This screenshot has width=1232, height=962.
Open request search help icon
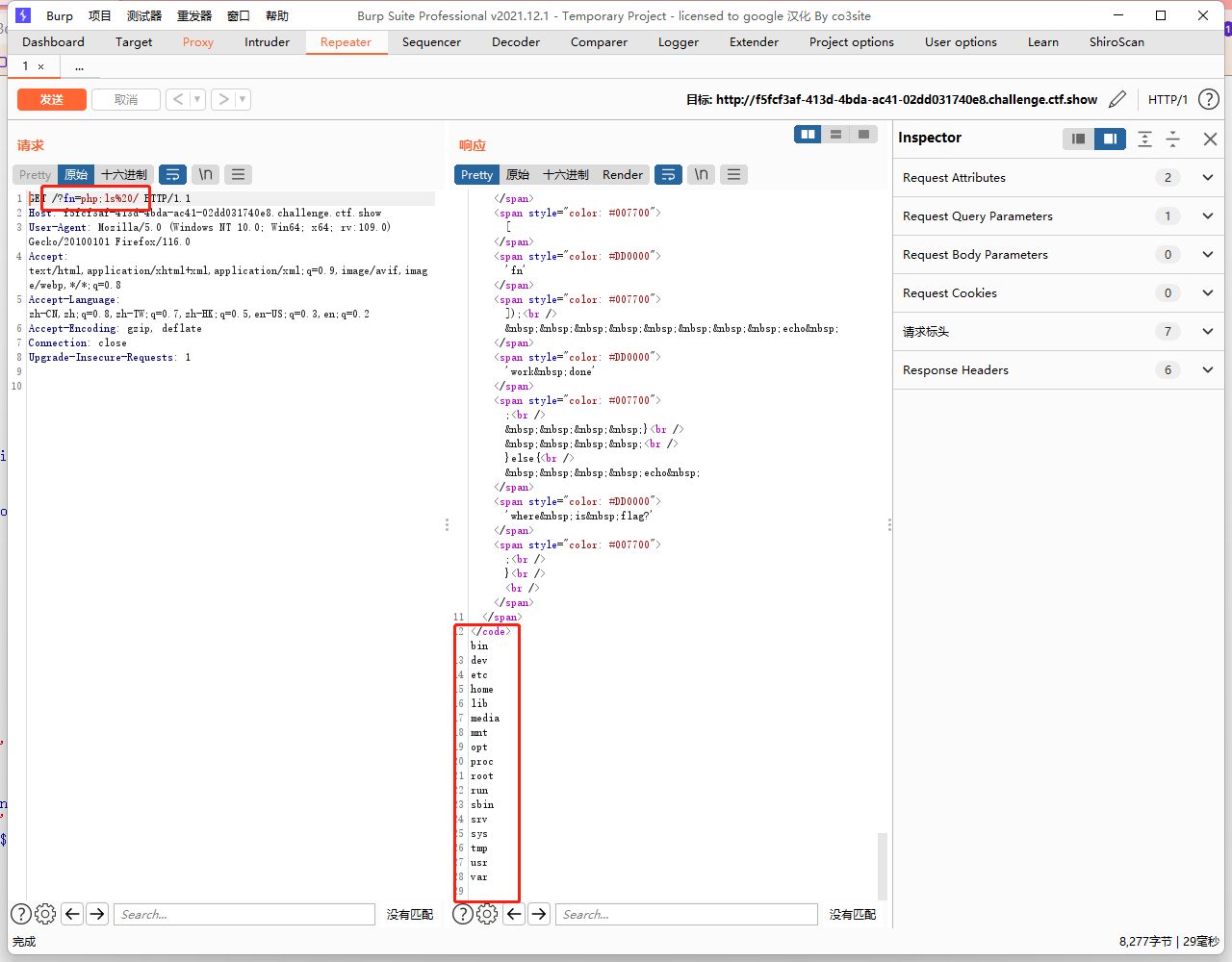point(20,914)
